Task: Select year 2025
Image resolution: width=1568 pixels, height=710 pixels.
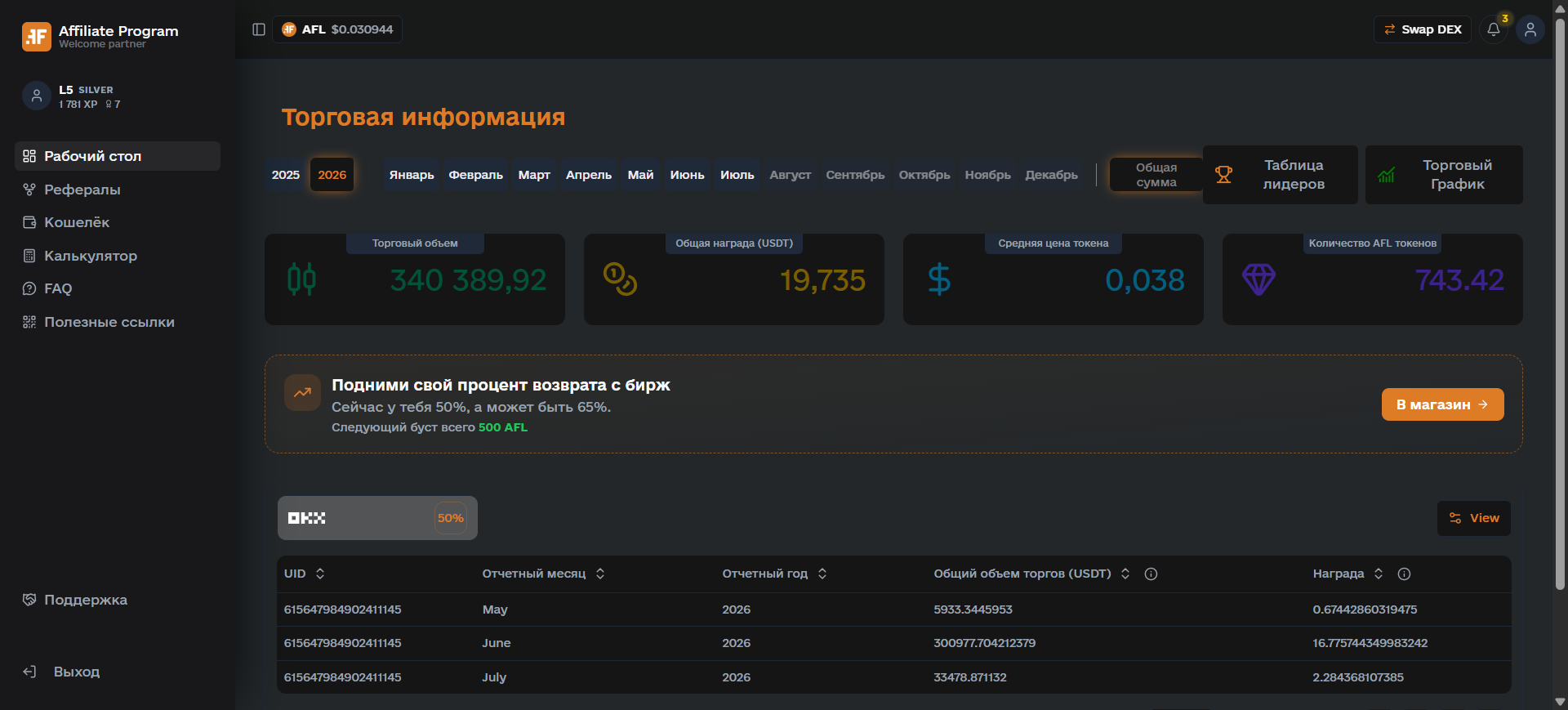Action: tap(286, 175)
